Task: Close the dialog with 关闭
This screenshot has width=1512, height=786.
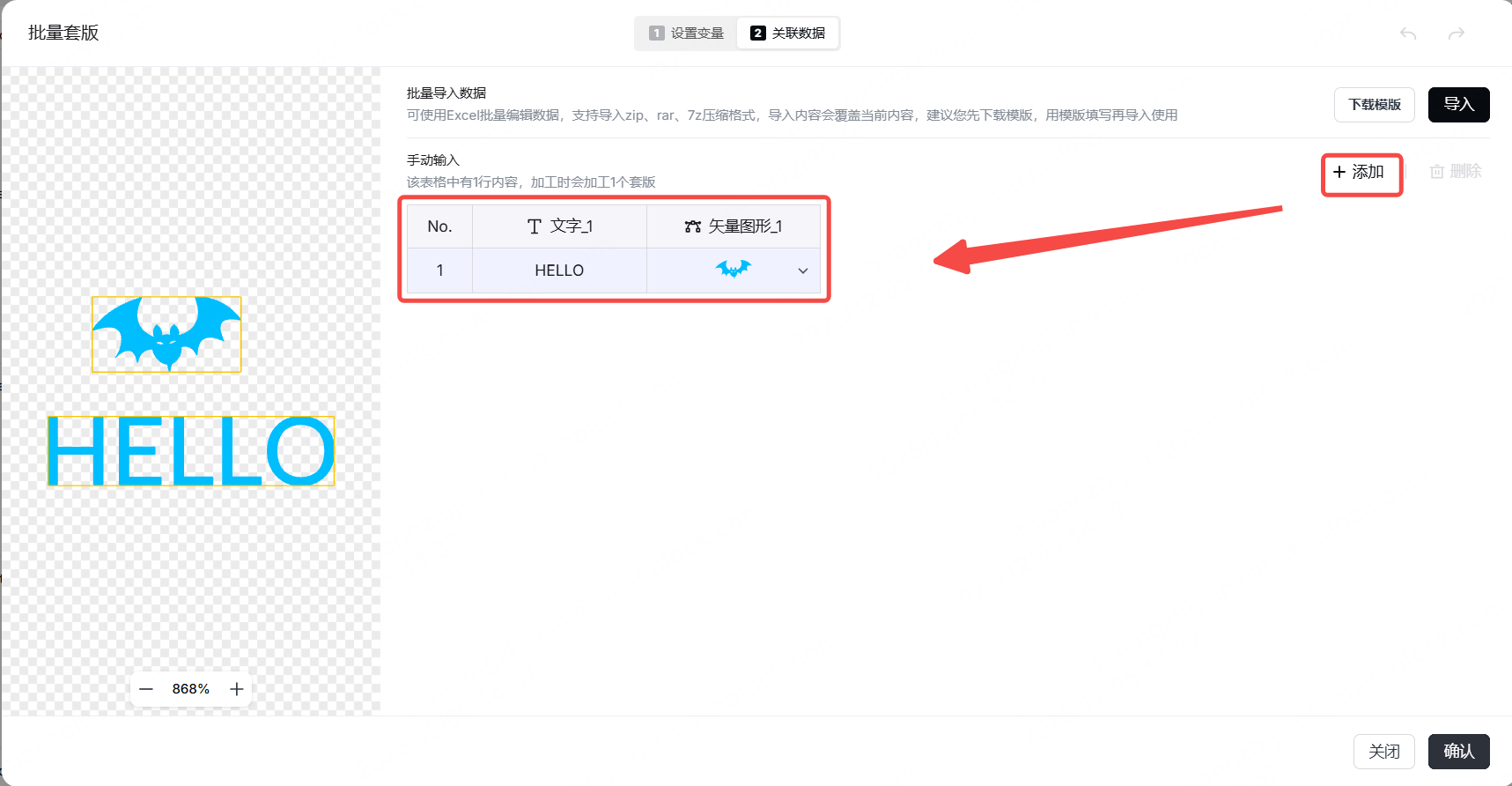Action: pos(1383,752)
